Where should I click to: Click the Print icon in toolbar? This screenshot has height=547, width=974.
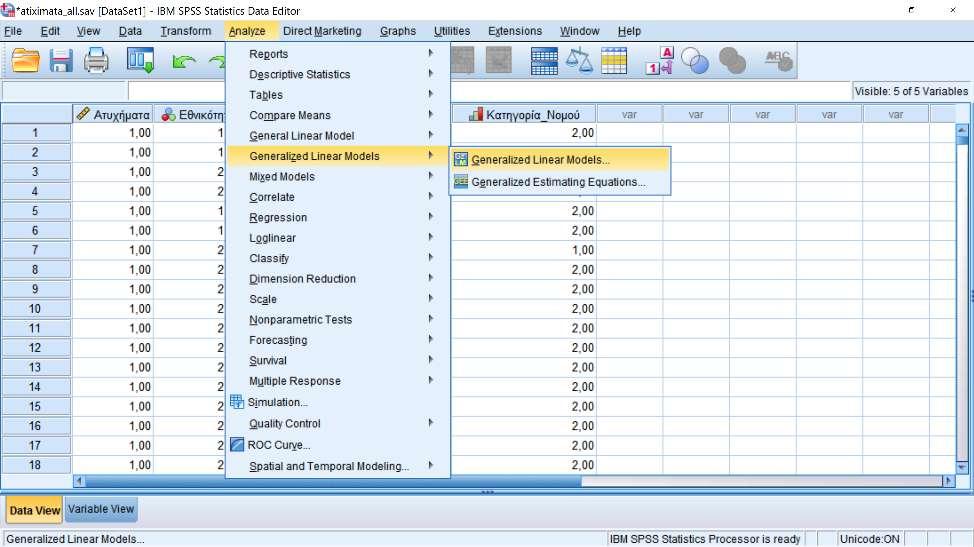[x=96, y=61]
